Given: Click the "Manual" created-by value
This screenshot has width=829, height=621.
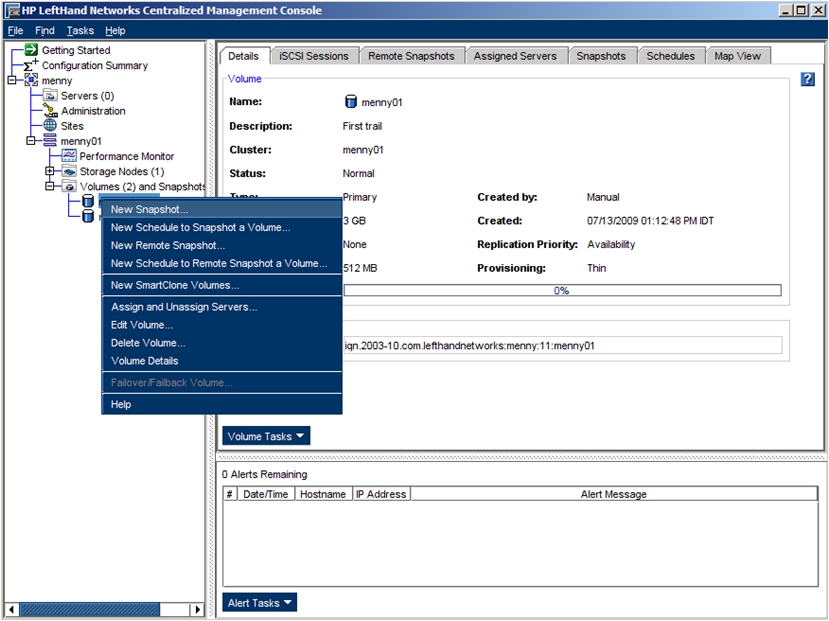Looking at the screenshot, I should click(x=603, y=197).
